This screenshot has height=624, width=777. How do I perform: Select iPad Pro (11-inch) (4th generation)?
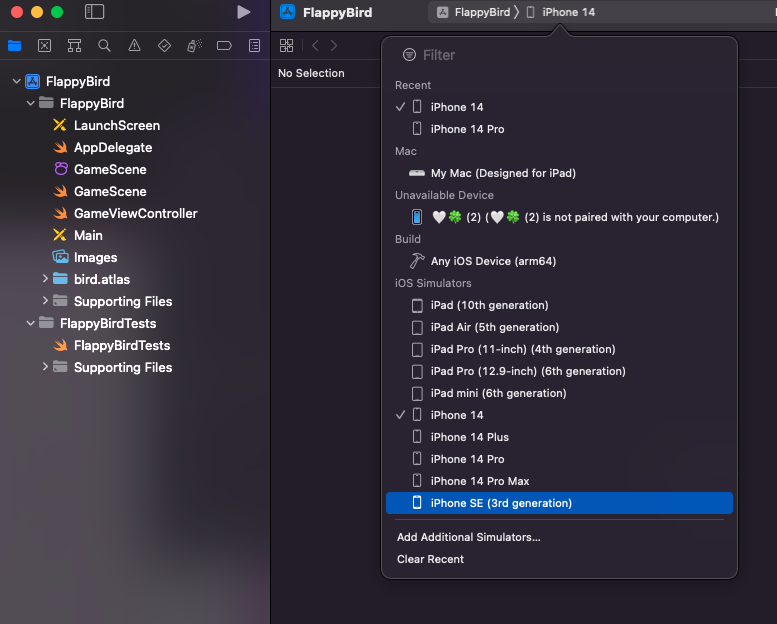click(559, 349)
